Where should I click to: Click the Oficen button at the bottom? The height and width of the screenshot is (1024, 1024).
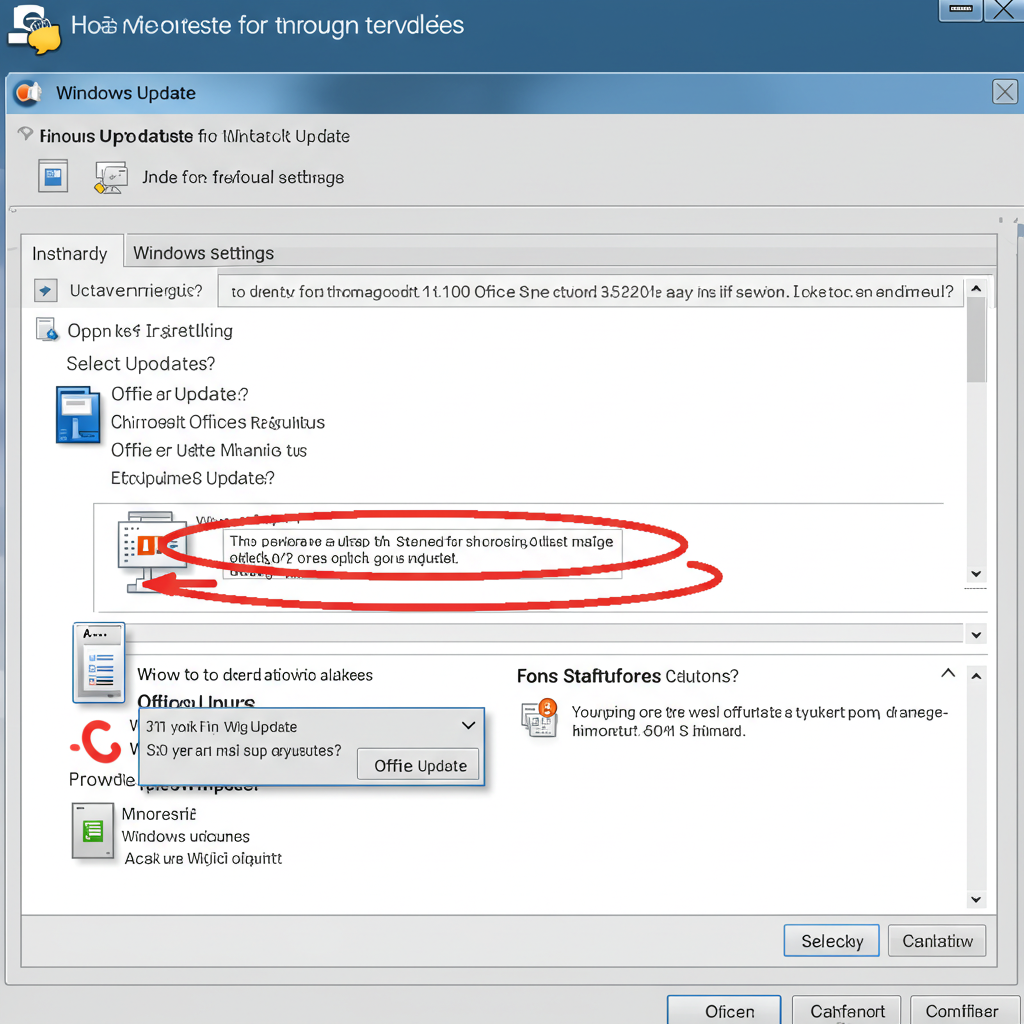click(x=724, y=1010)
